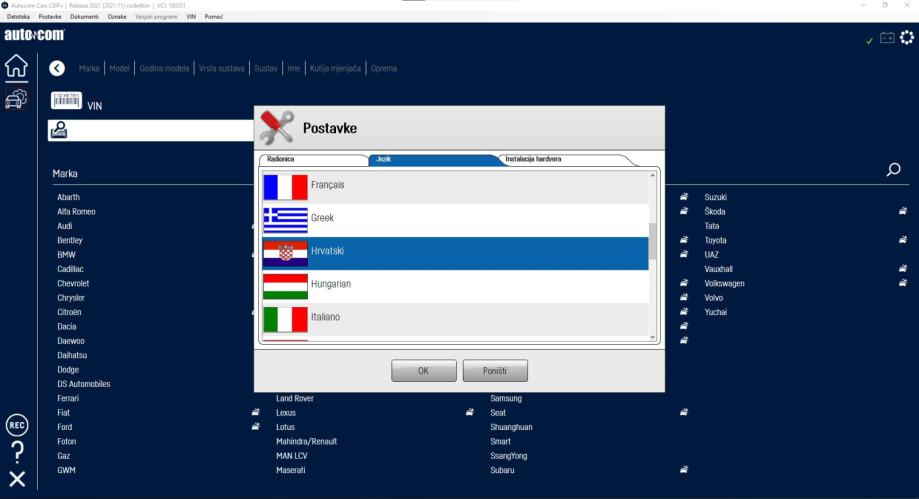This screenshot has width=919, height=499.
Task: Select Alfa Romeo from the brand list
Action: click(x=76, y=212)
